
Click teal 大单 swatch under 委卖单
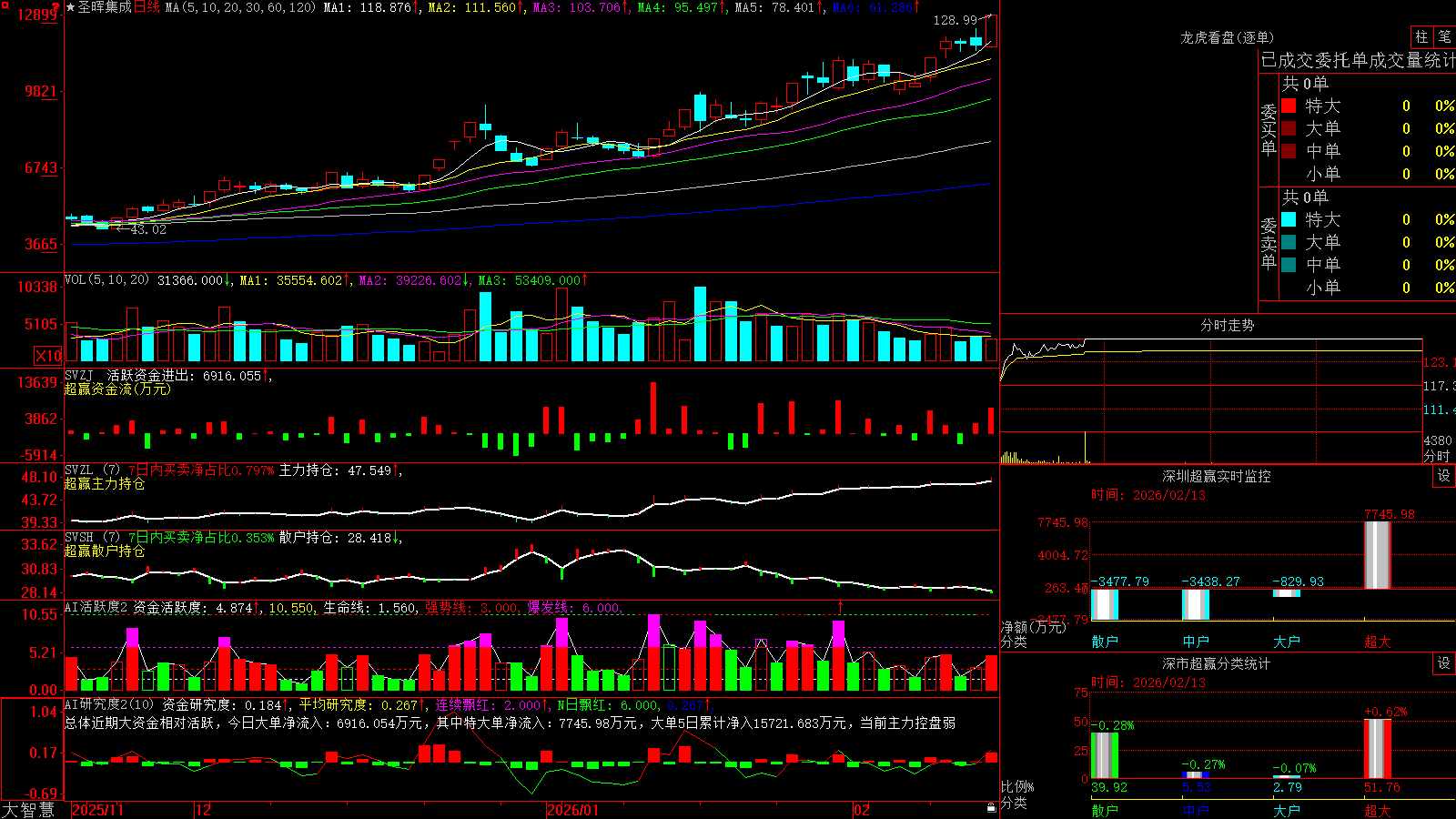[x=1289, y=242]
